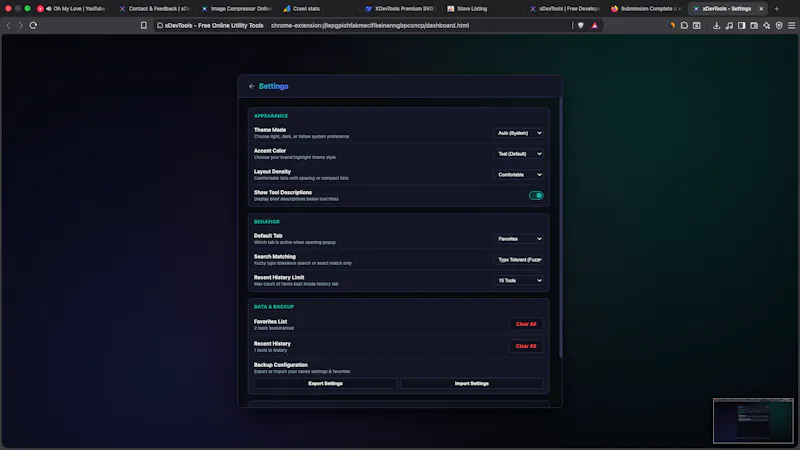The image size is (800, 450).
Task: Switch to Image Compressor Online tab
Action: [x=237, y=9]
